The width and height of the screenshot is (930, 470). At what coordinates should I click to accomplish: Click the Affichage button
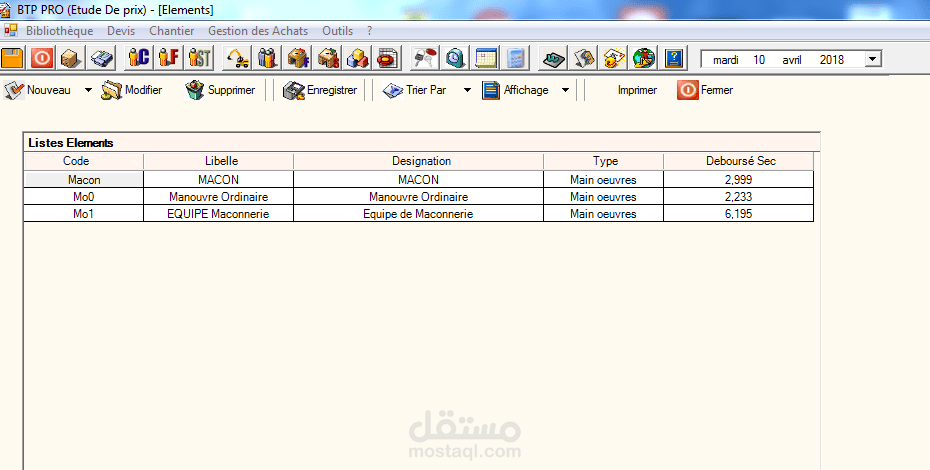pos(515,90)
